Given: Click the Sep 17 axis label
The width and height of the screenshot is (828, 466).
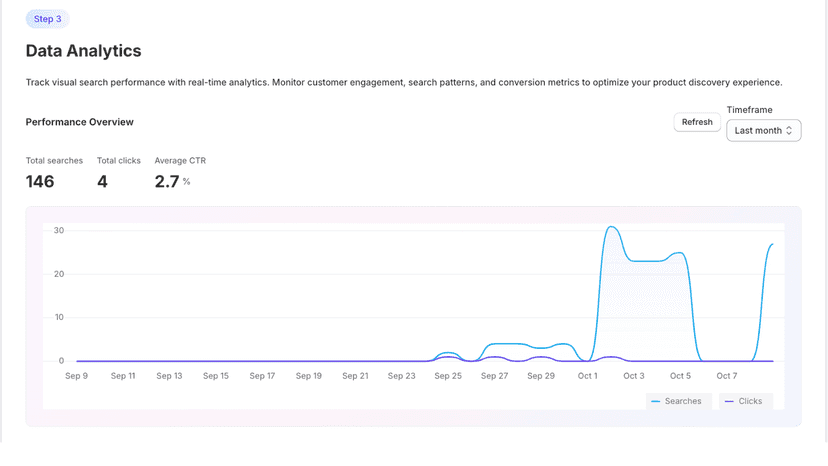Looking at the screenshot, I should pyautogui.click(x=262, y=376).
